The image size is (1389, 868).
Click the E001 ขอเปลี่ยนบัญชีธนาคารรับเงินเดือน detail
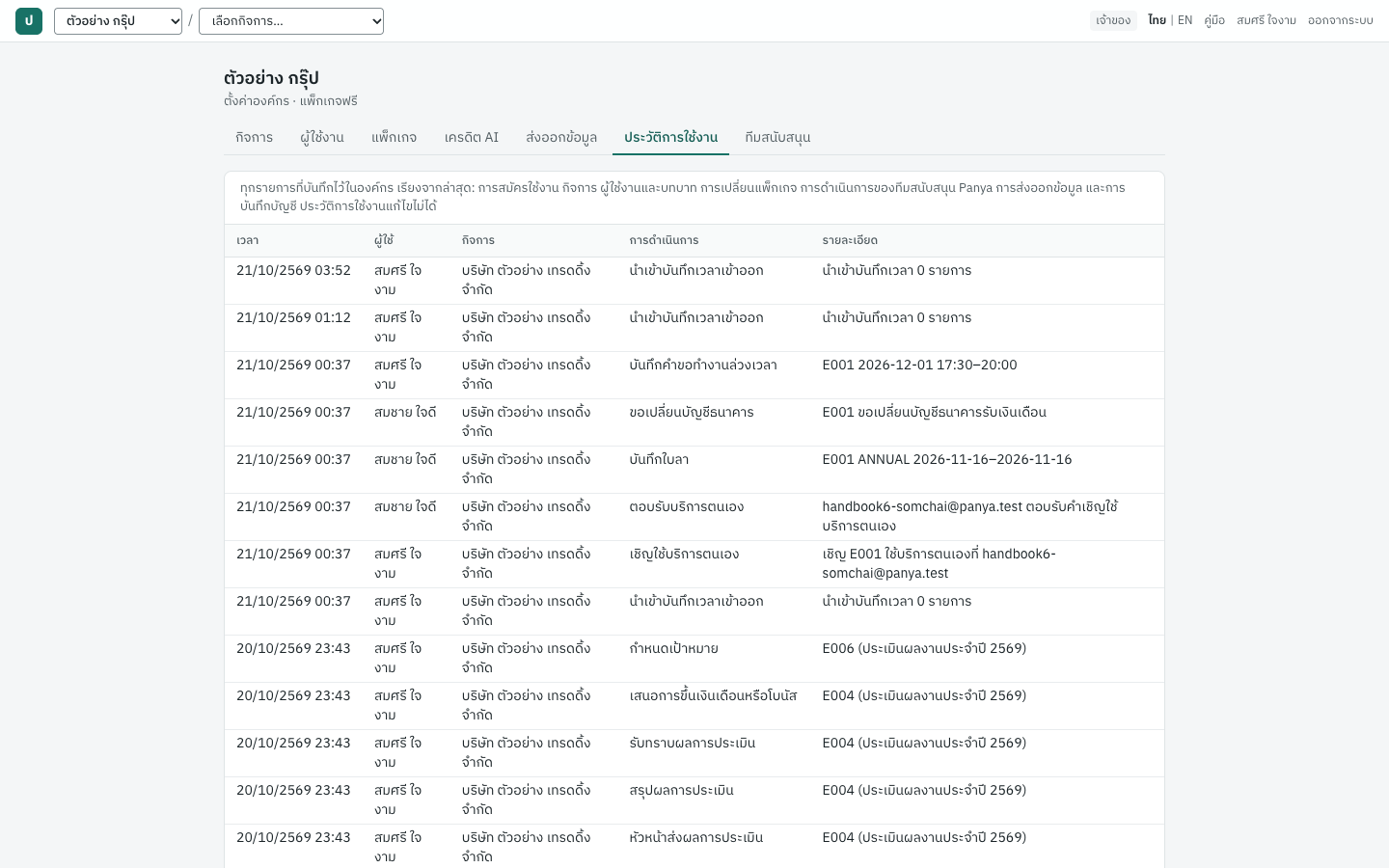tap(934, 412)
